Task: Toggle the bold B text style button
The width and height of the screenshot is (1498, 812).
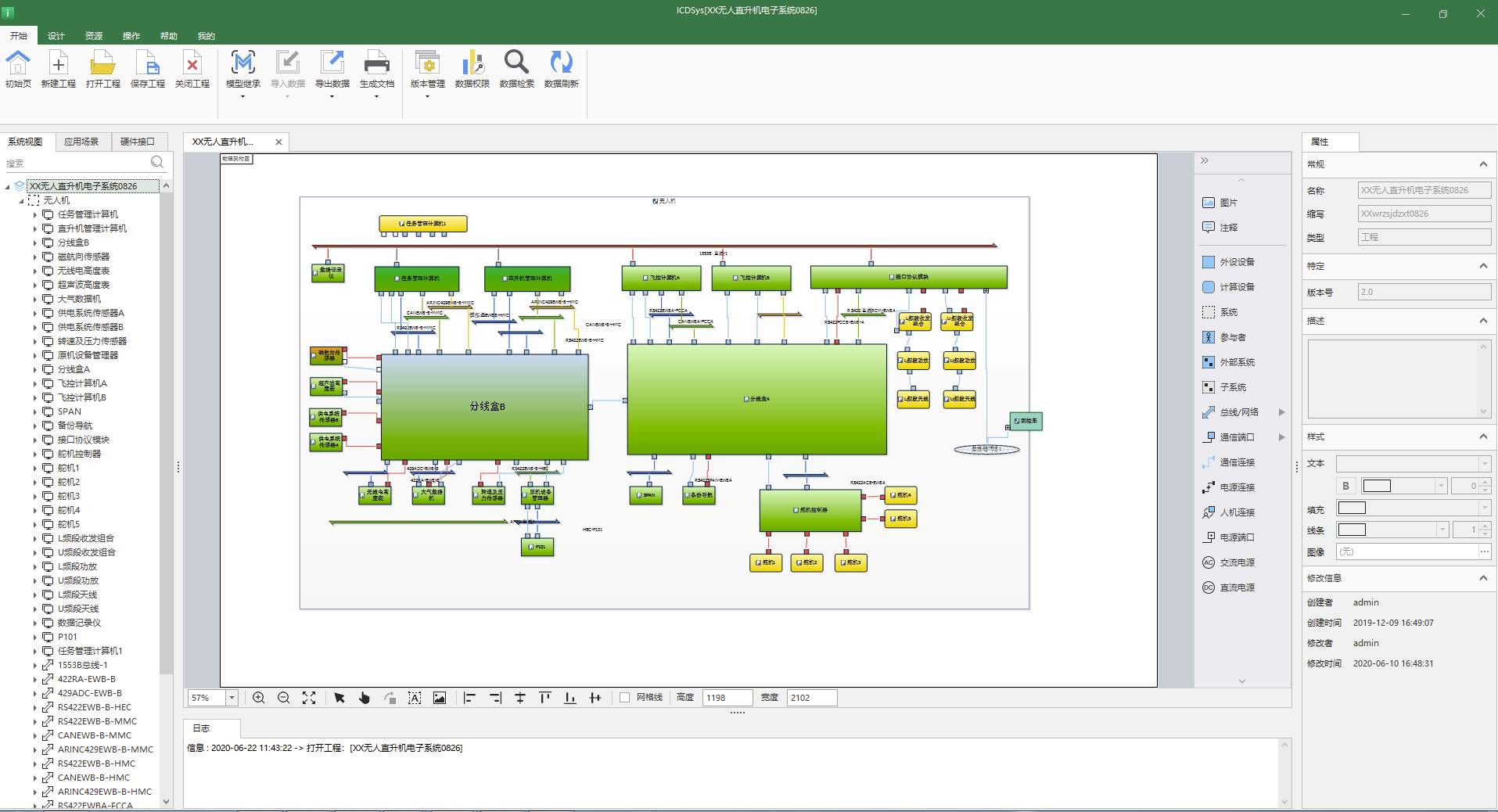Action: tap(1345, 486)
